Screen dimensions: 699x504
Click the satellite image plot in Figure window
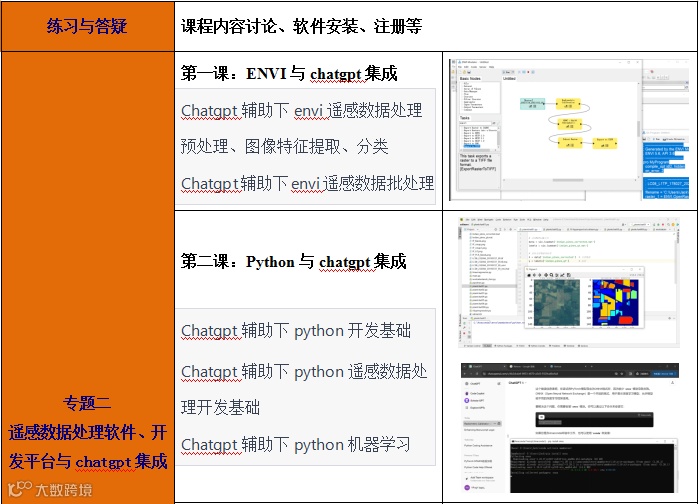(x=557, y=303)
